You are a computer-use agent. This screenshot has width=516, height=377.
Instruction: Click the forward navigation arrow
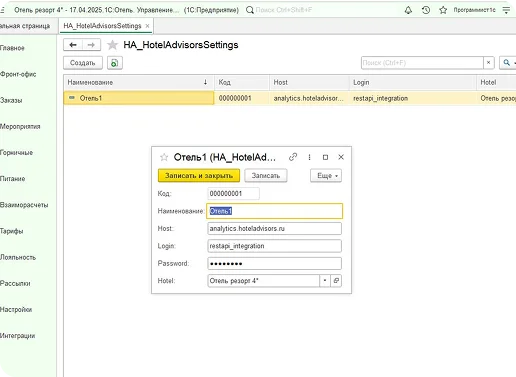pos(91,45)
